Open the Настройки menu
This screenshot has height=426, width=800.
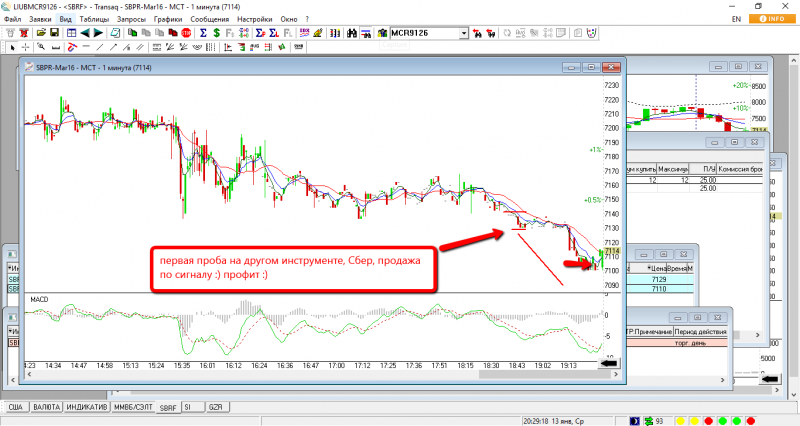click(x=255, y=19)
